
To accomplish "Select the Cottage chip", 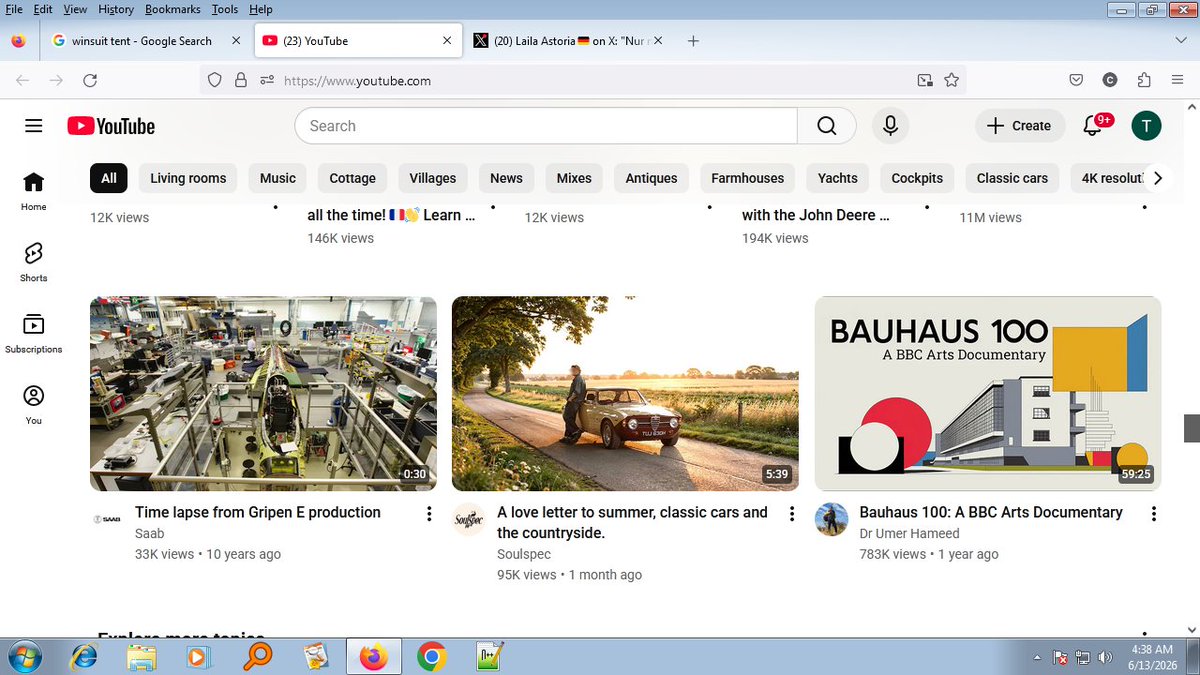I will (x=353, y=178).
